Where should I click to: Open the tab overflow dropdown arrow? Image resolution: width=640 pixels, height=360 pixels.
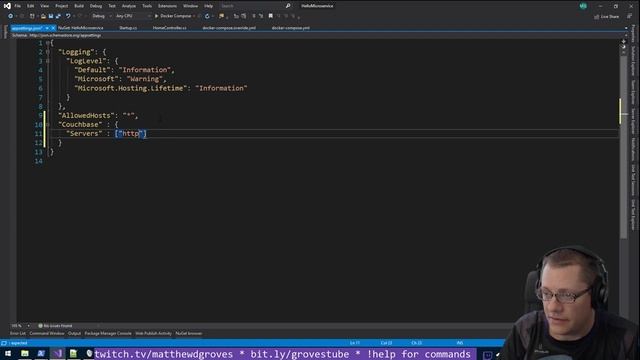(626, 28)
